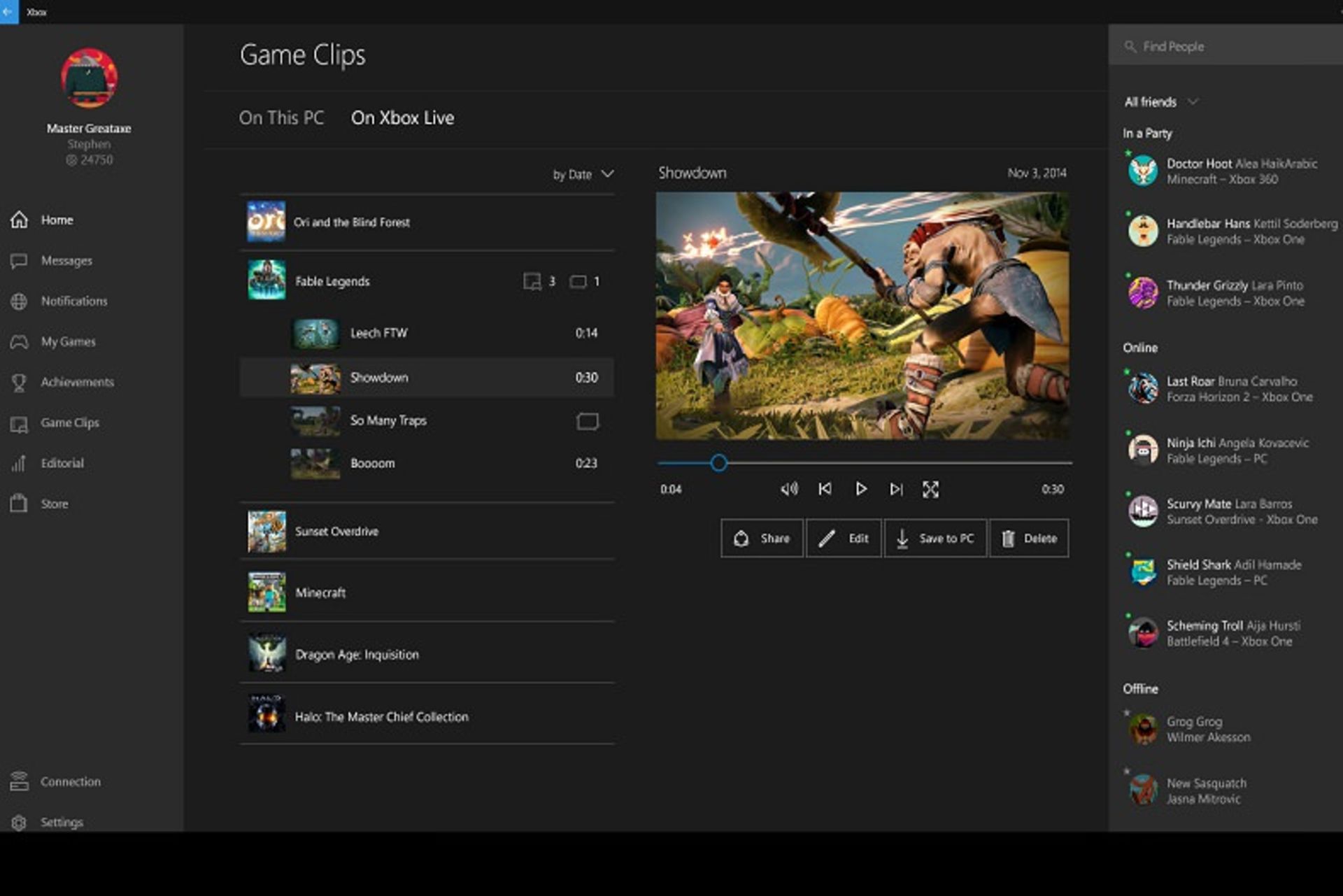Image resolution: width=1343 pixels, height=896 pixels.
Task: Select Game Clips in sidebar
Action: click(x=55, y=422)
